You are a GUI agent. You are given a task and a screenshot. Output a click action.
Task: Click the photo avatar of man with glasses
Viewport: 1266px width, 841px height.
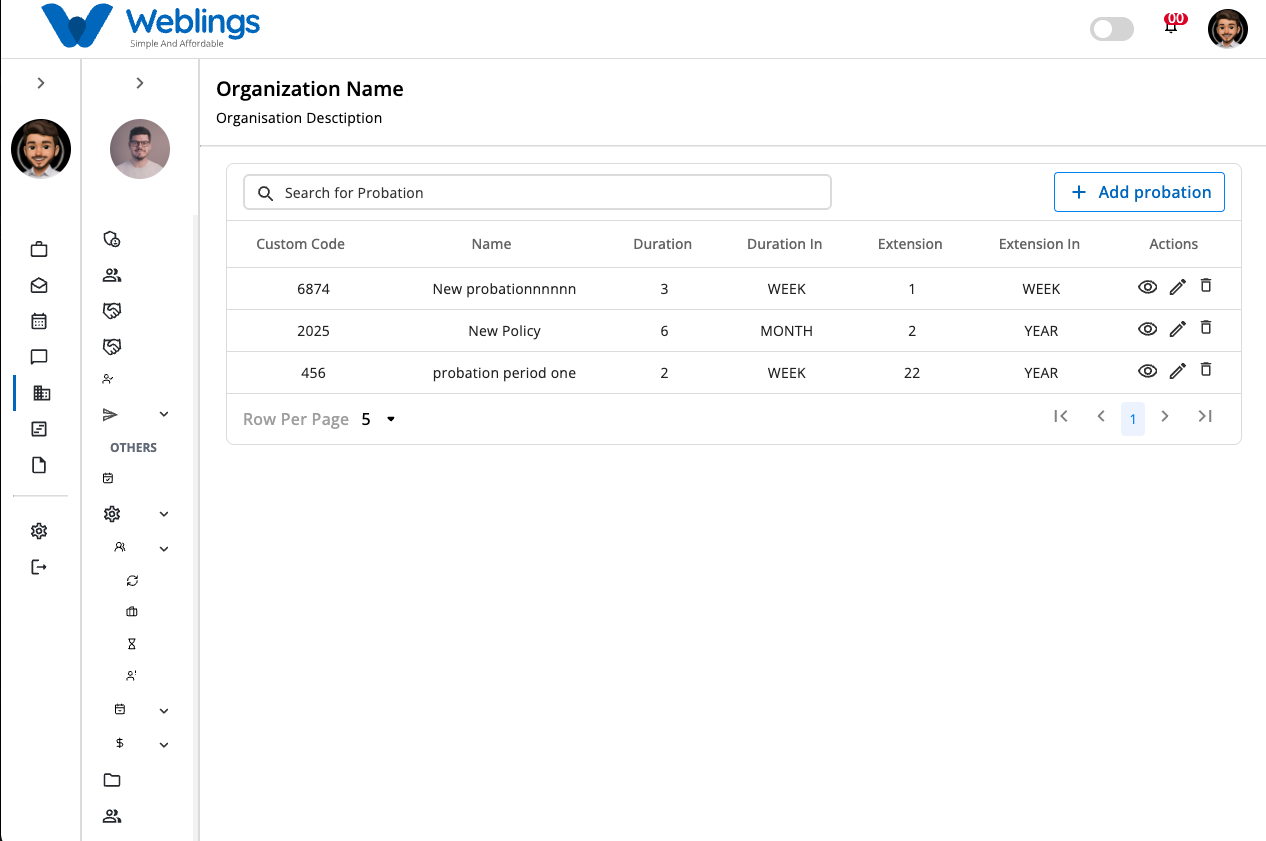pos(140,149)
